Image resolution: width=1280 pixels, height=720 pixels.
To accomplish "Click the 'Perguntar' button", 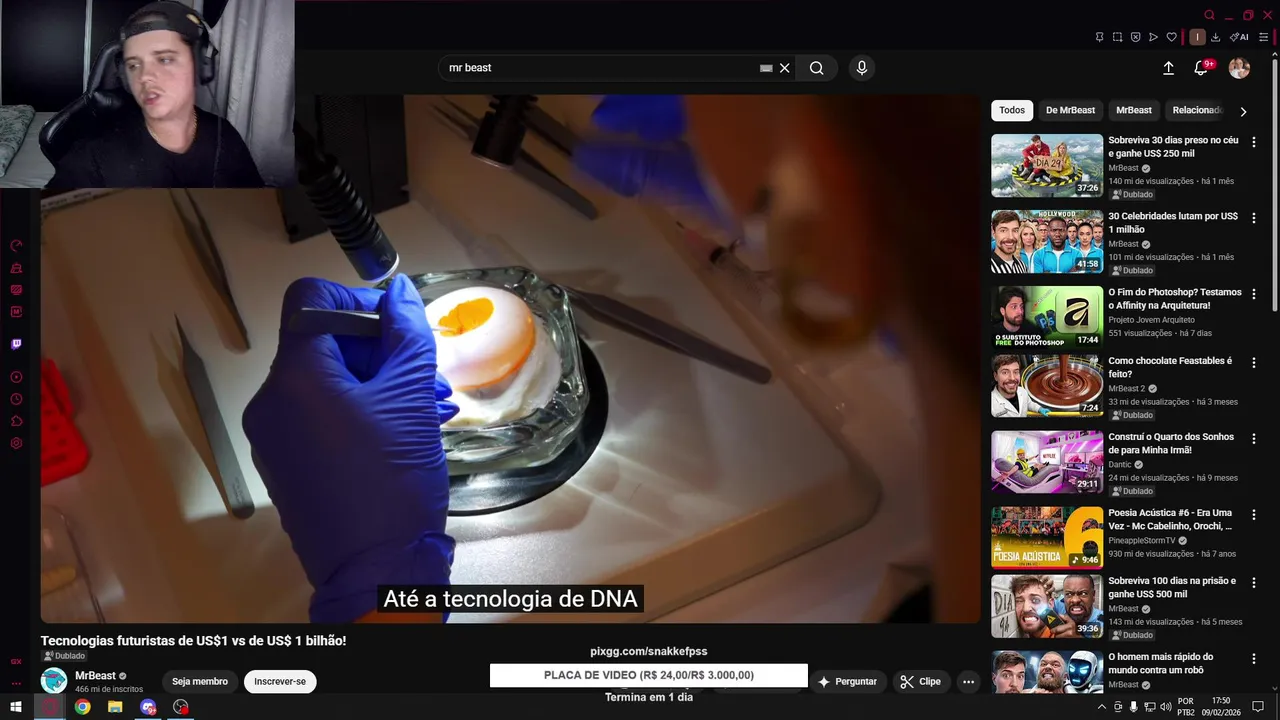I will [x=847, y=682].
